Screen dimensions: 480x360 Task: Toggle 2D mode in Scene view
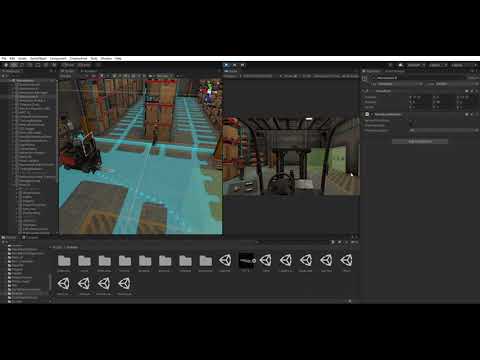[x=94, y=76]
